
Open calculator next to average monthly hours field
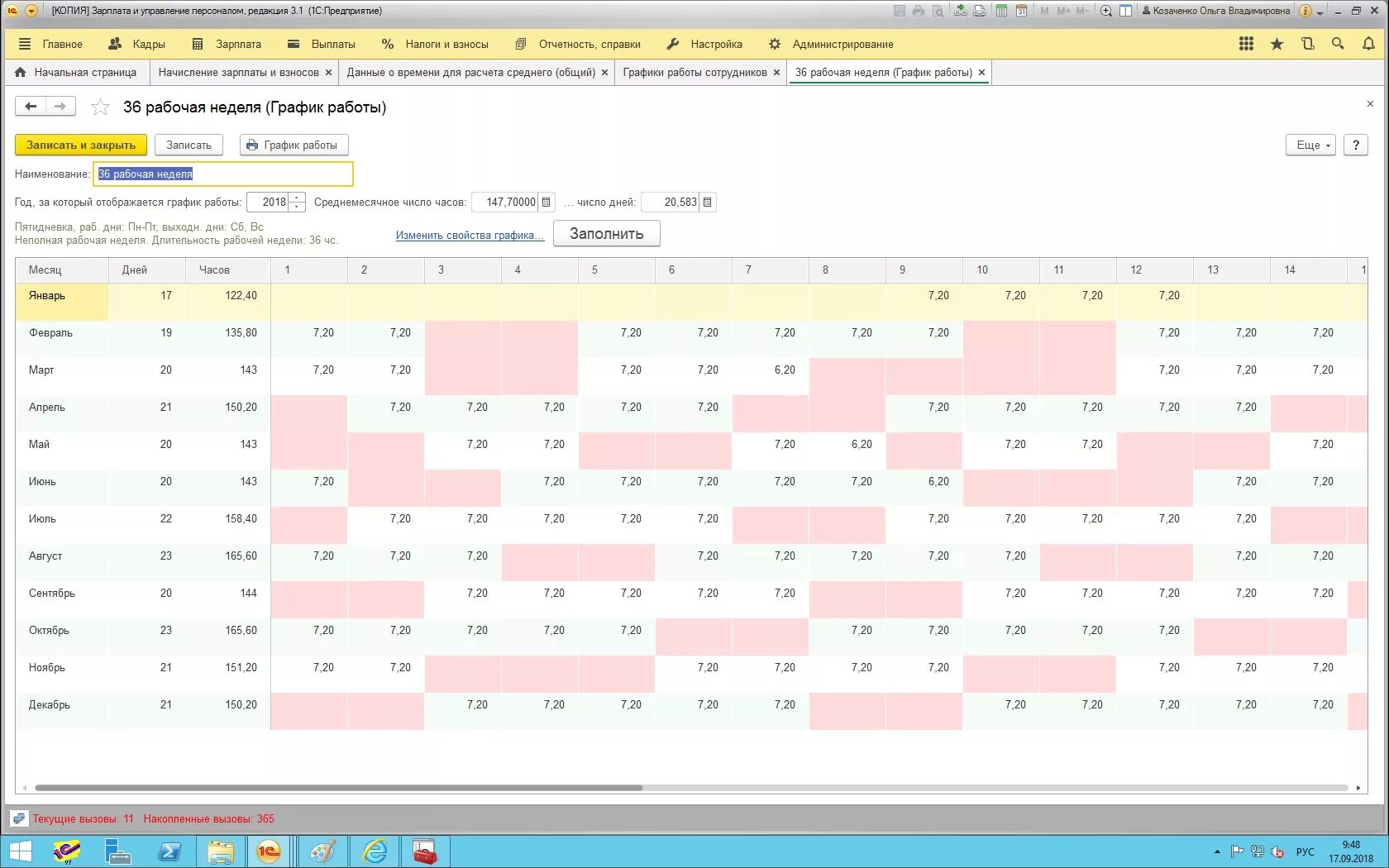point(547,202)
